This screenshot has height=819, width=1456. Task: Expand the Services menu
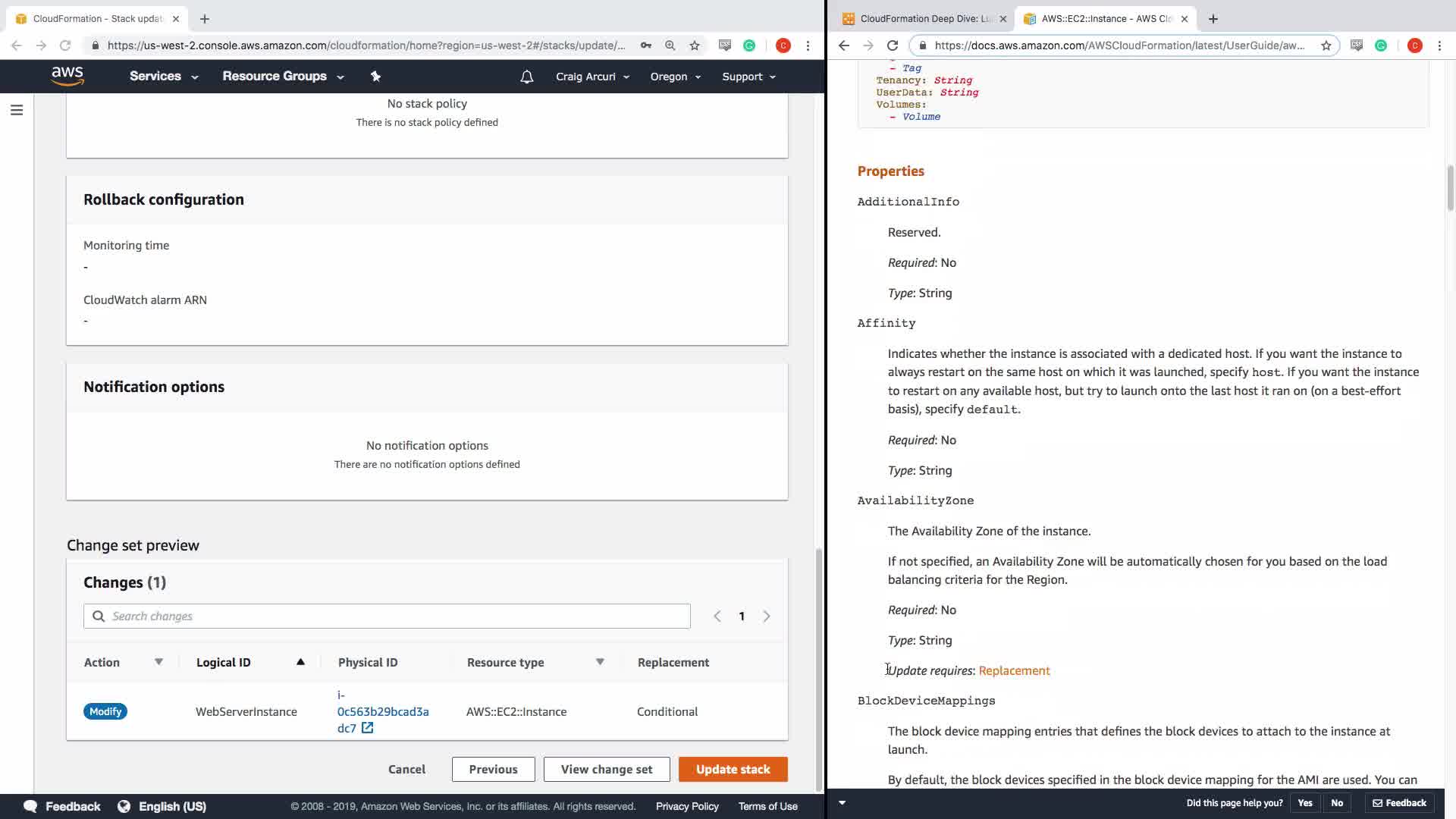163,77
